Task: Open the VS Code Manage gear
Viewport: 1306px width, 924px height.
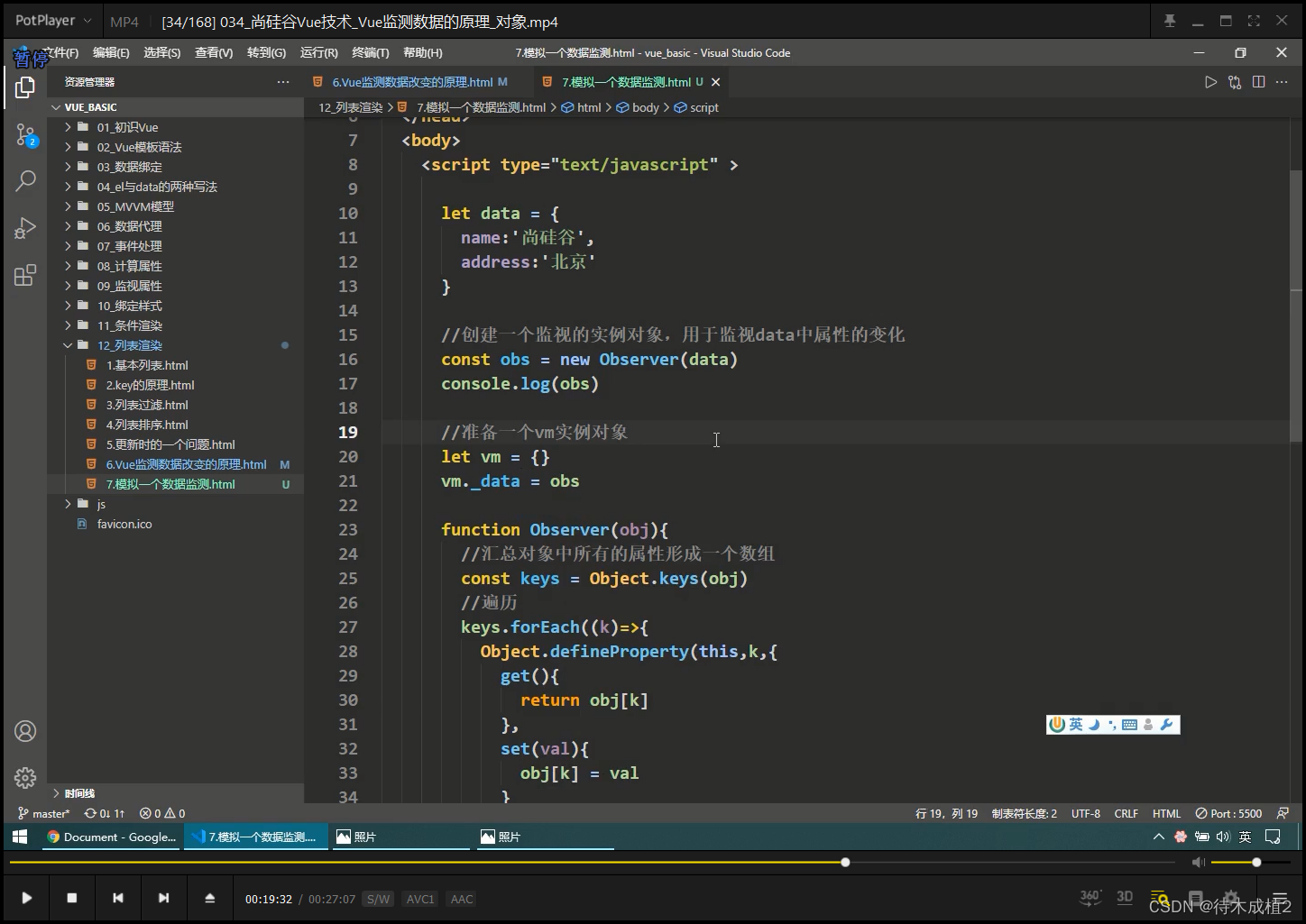Action: pos(25,777)
